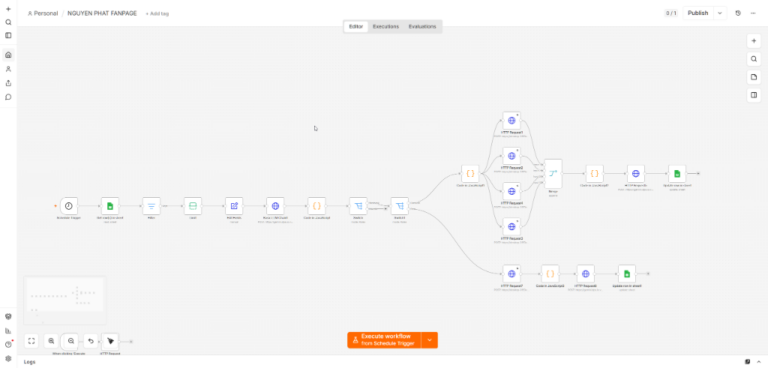Open the HTTP Request4 node
Screen dimensions: 768x368
click(512, 191)
